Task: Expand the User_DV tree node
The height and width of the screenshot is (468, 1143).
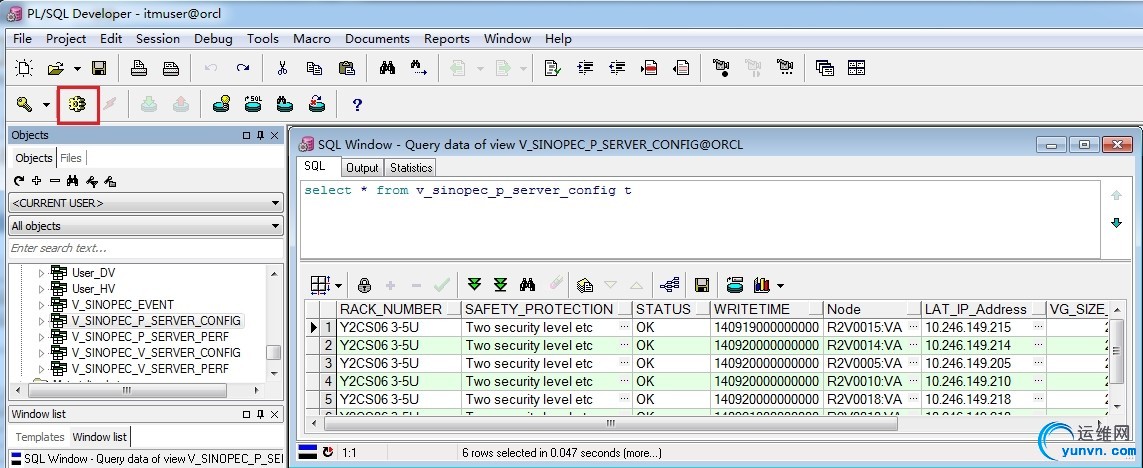Action: (x=42, y=273)
